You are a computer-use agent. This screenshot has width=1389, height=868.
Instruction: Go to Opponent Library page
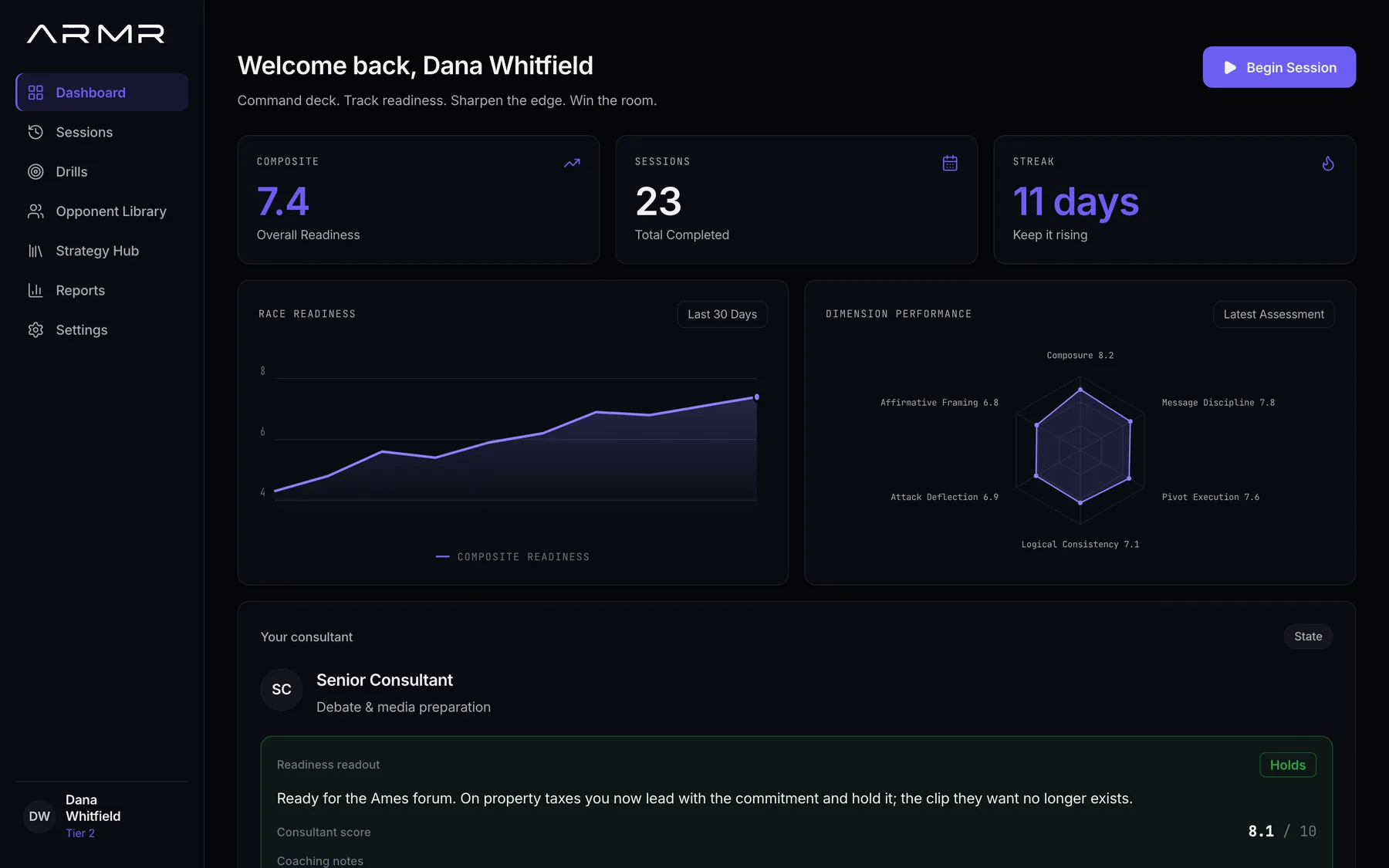[x=102, y=211]
